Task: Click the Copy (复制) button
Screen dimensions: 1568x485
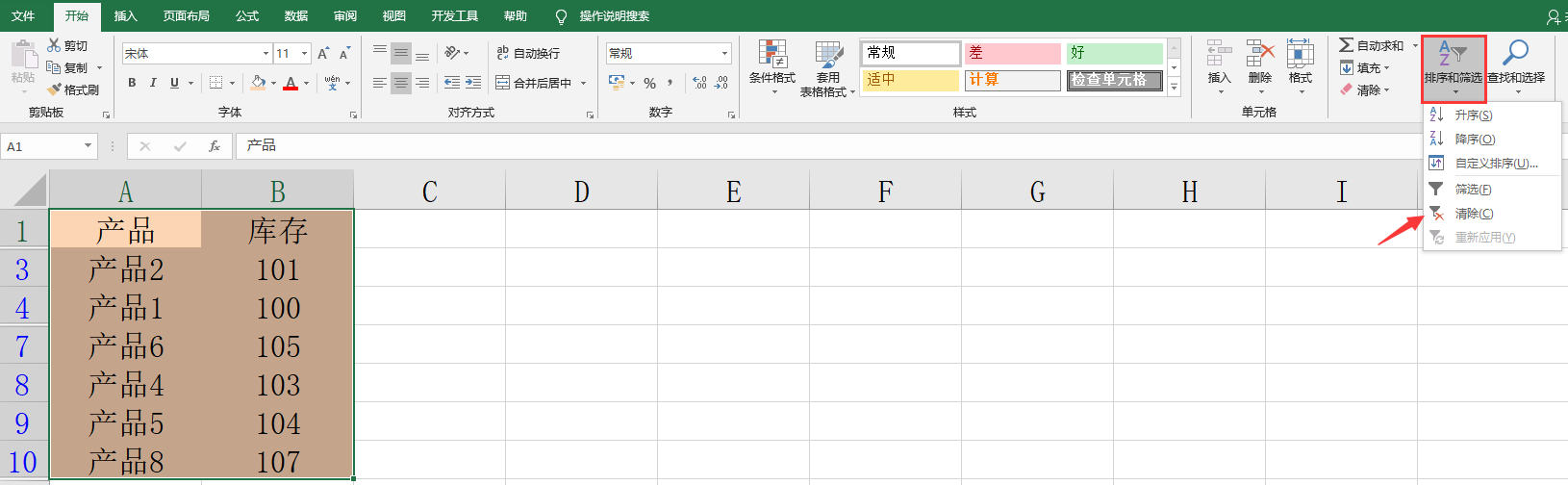Action: [67, 67]
